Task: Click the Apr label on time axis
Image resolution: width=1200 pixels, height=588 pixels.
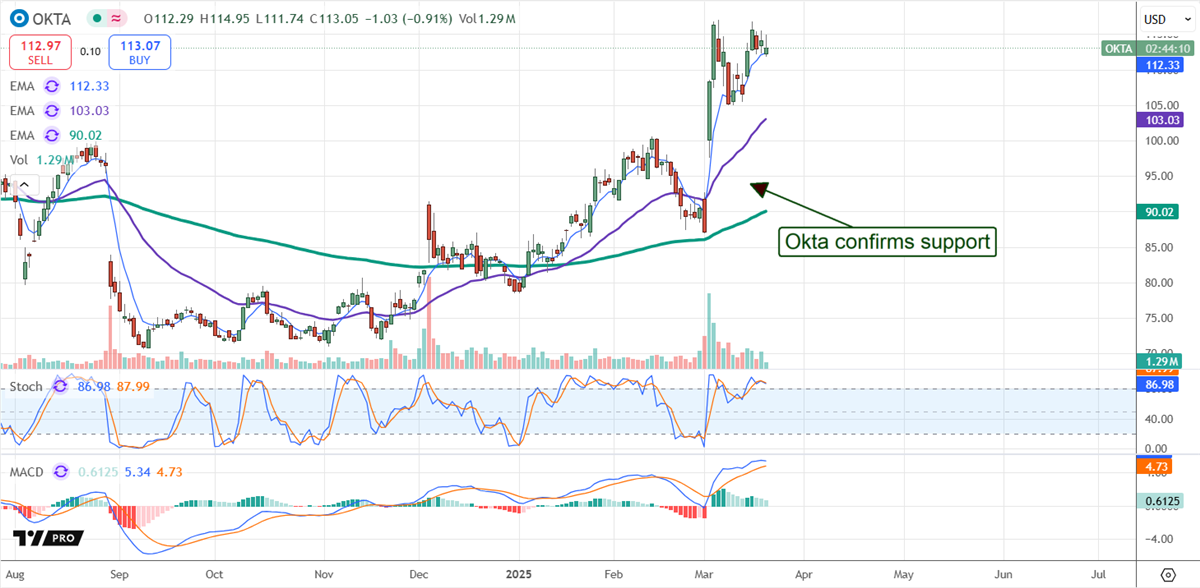Action: [806, 575]
